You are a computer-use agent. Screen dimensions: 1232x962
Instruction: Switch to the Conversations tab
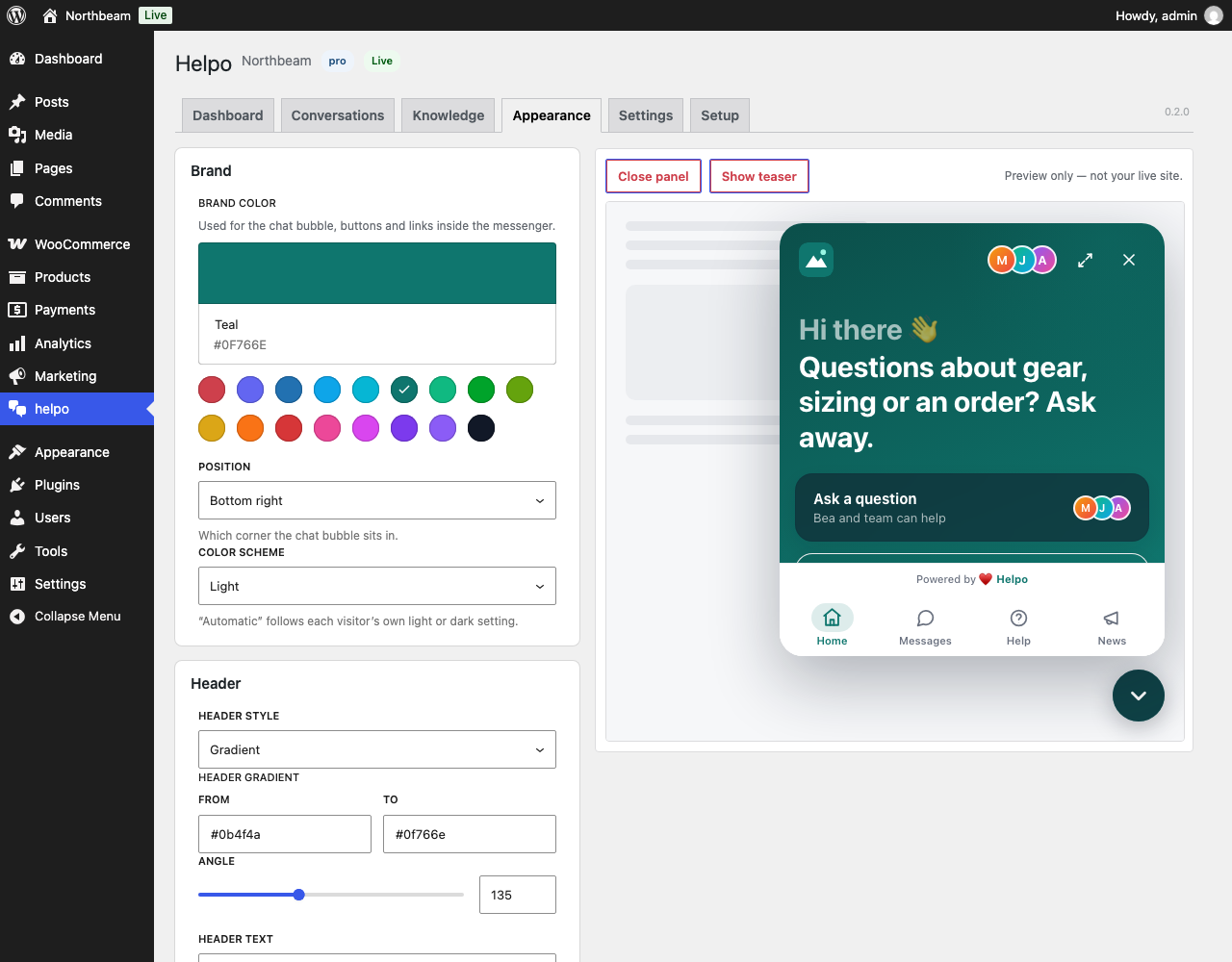(x=338, y=115)
